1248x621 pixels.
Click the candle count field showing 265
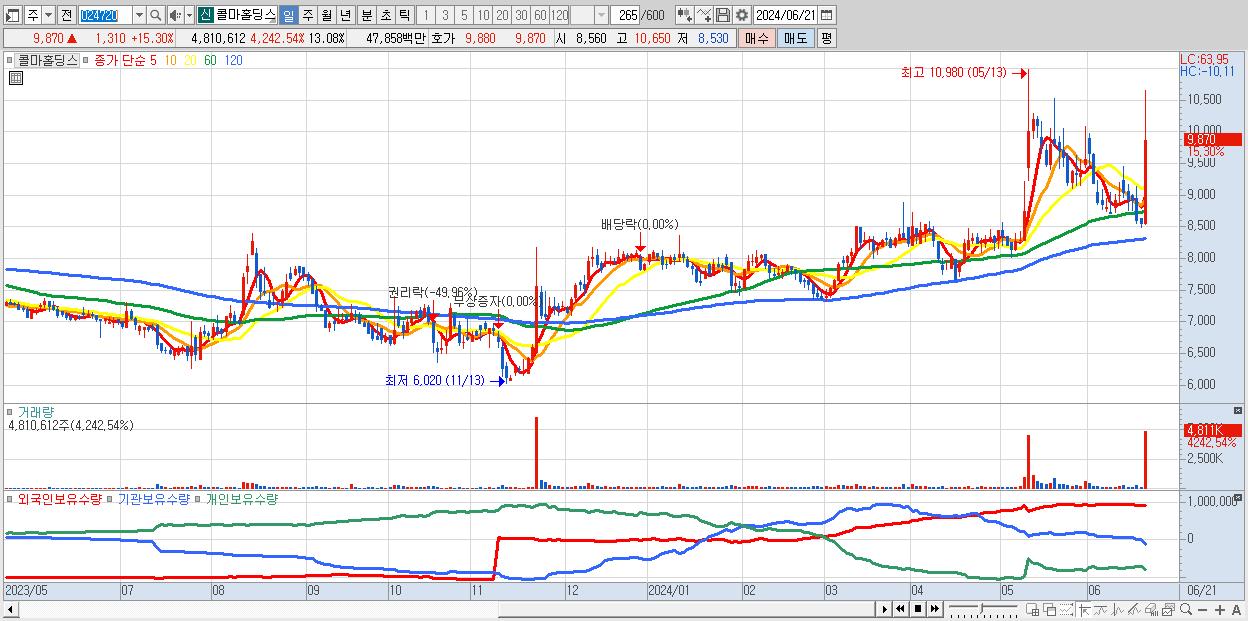click(626, 15)
